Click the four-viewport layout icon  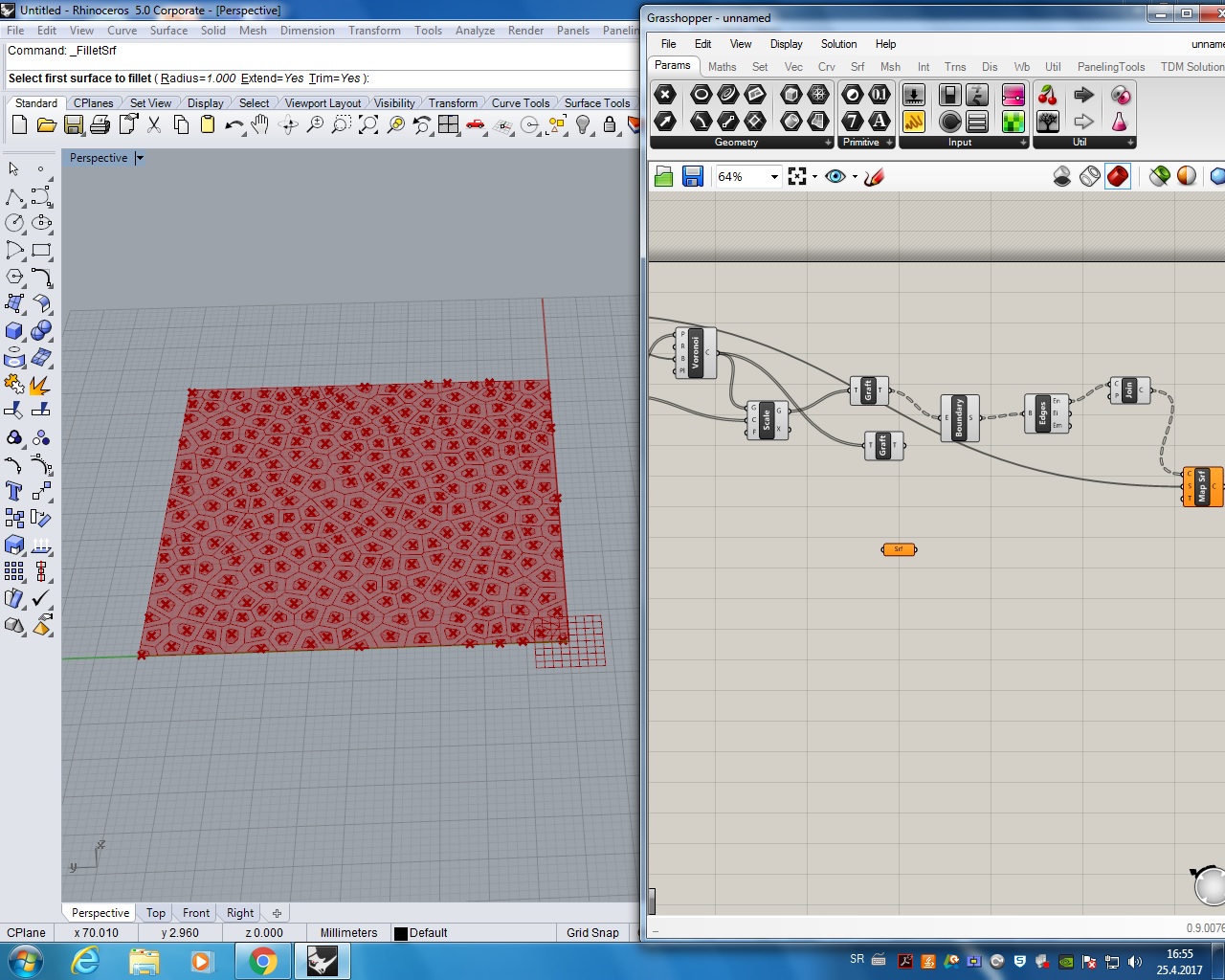click(x=448, y=124)
